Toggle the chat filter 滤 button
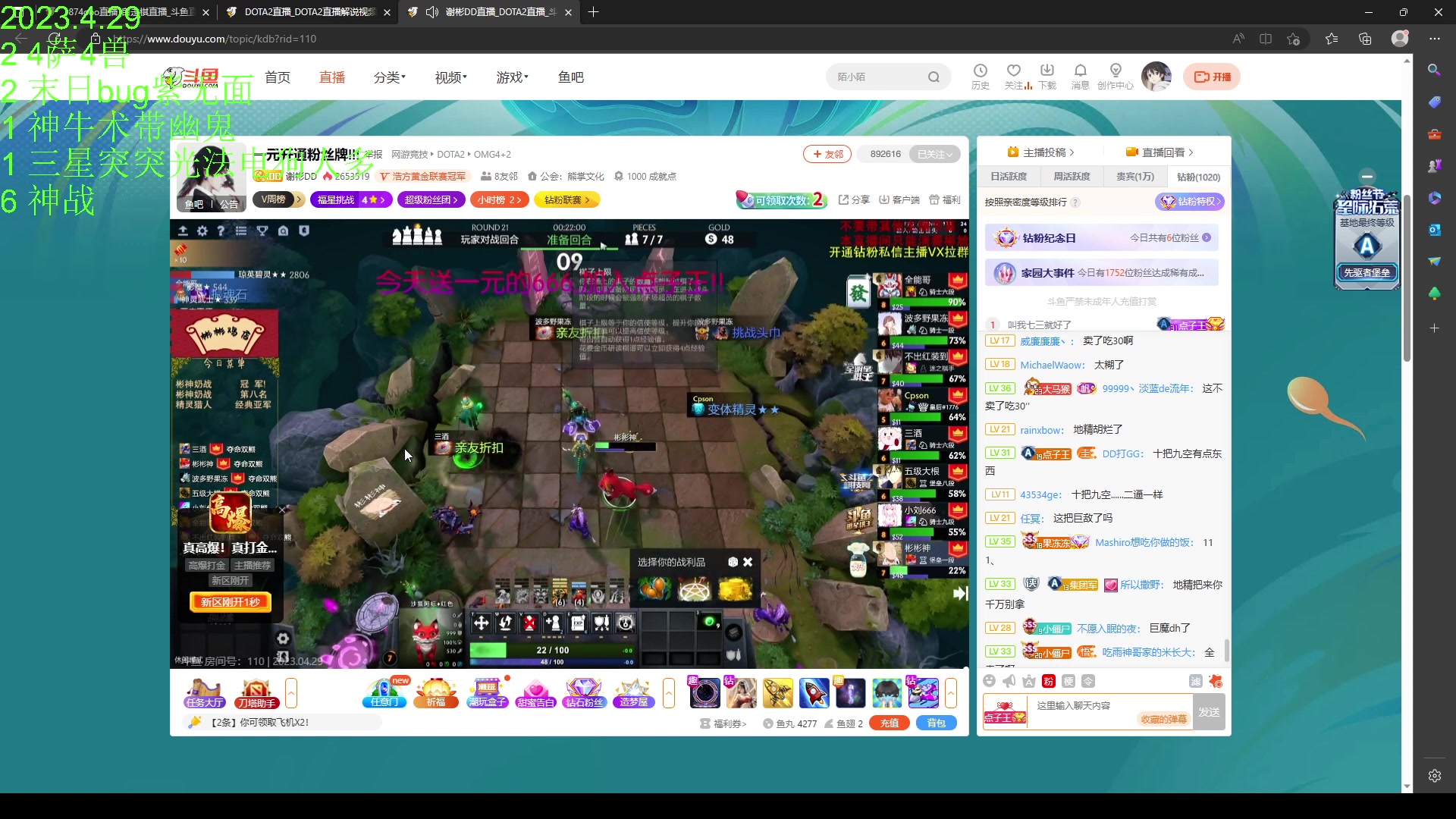 point(1196,681)
